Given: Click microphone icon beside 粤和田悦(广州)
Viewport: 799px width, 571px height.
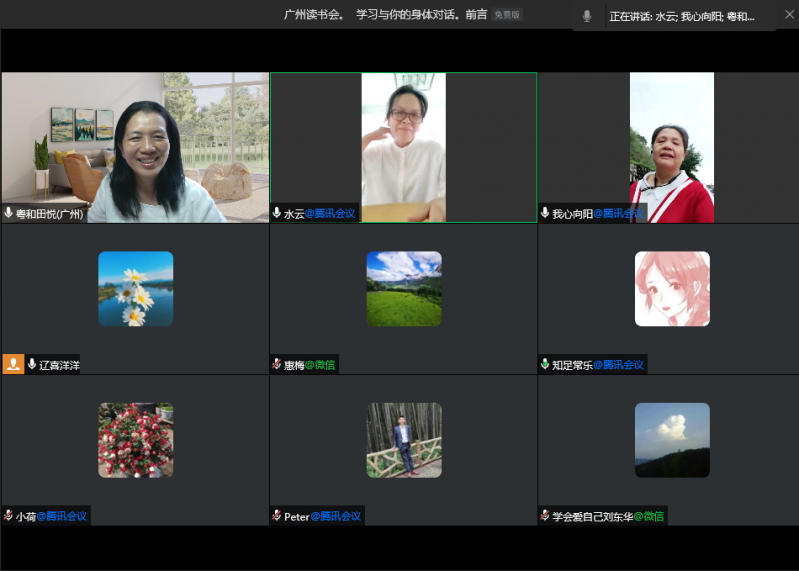Looking at the screenshot, I should click(9, 213).
